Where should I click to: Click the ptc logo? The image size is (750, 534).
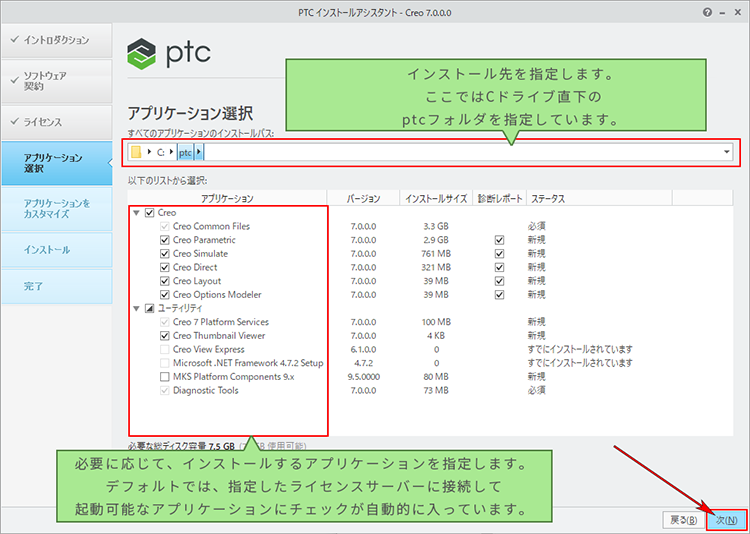tap(169, 54)
